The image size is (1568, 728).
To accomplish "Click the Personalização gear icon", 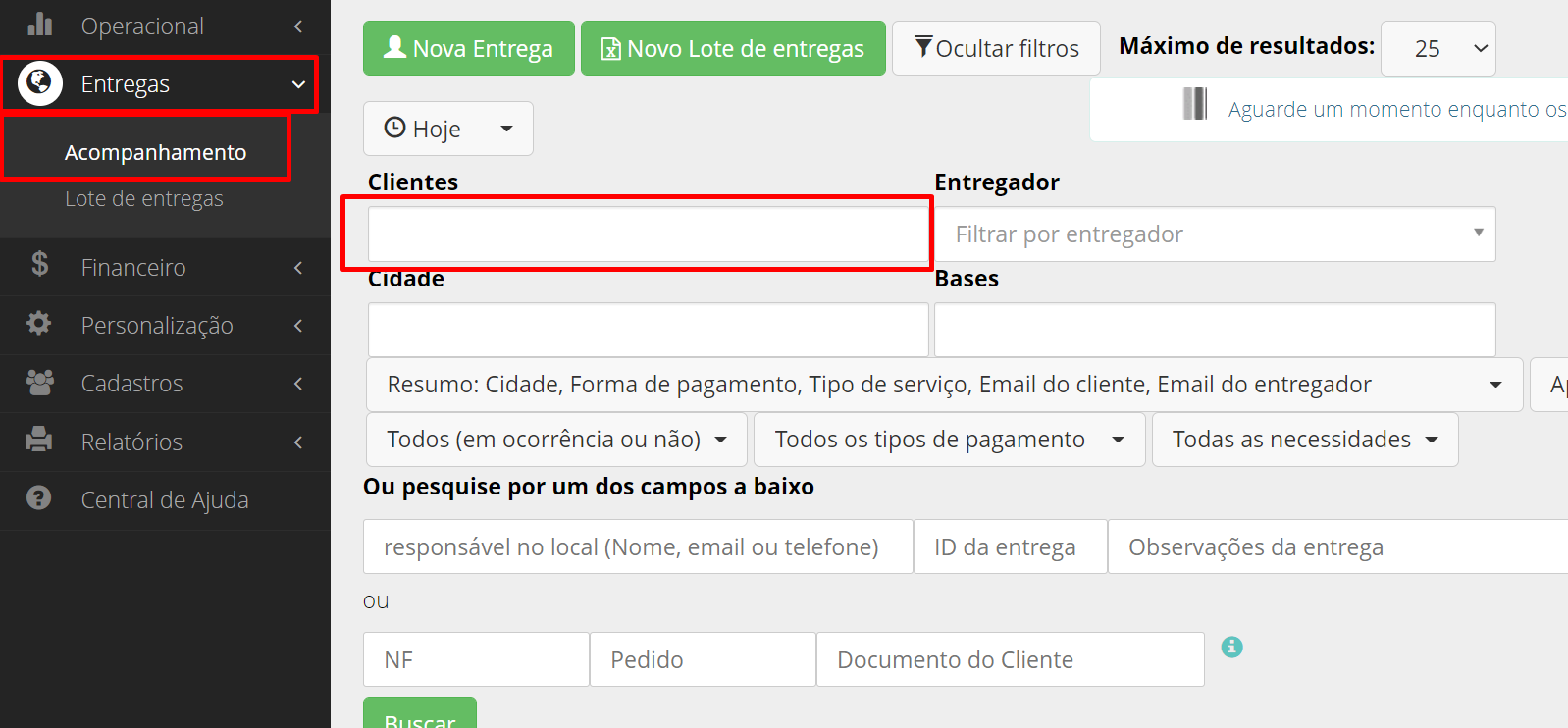I will click(x=39, y=323).
